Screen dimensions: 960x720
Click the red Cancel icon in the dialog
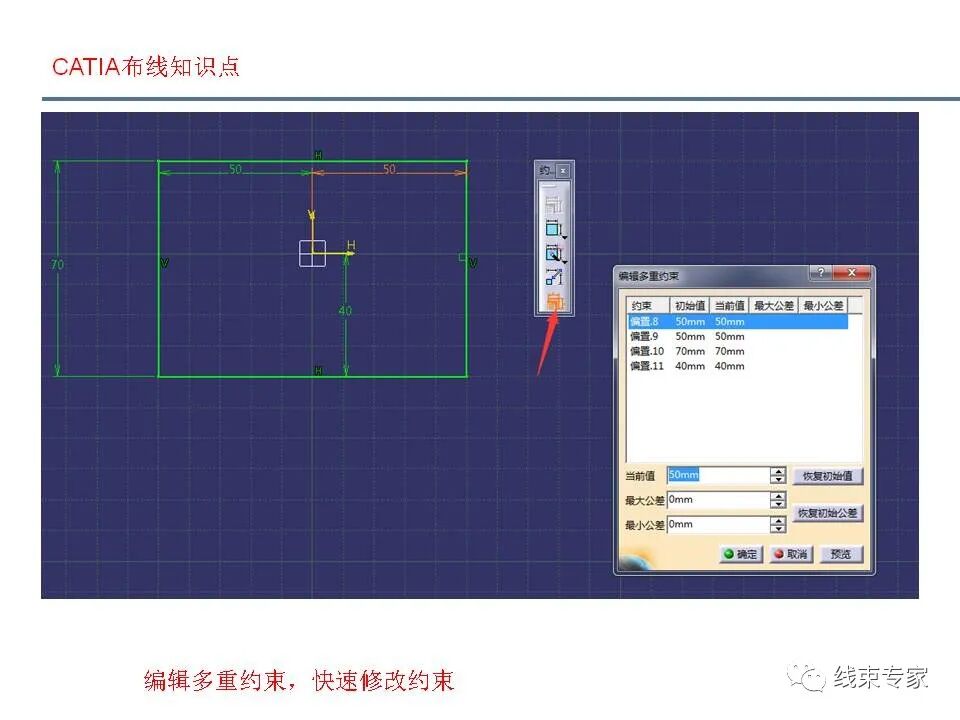tap(777, 553)
